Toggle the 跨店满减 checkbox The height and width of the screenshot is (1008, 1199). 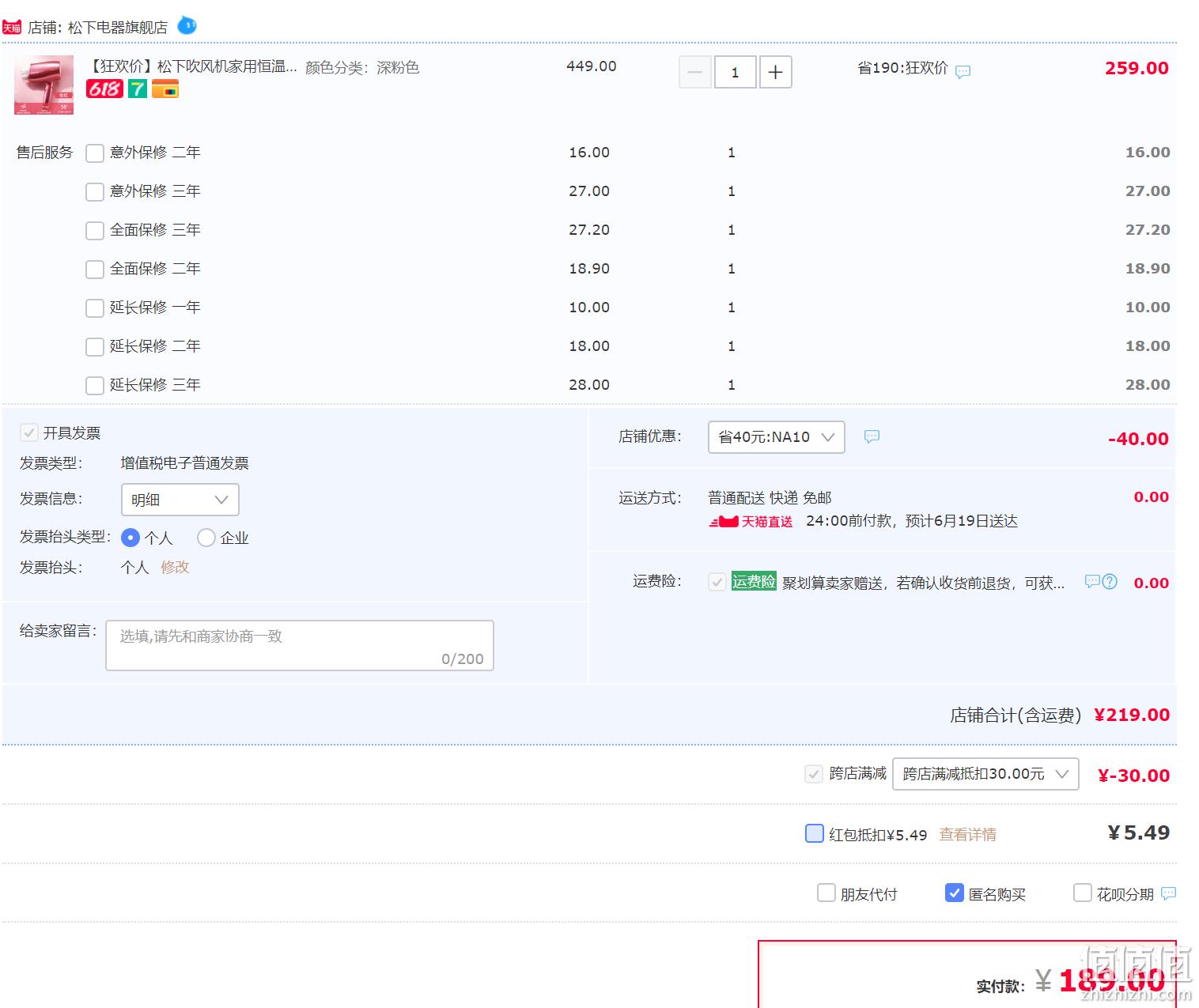pos(814,773)
